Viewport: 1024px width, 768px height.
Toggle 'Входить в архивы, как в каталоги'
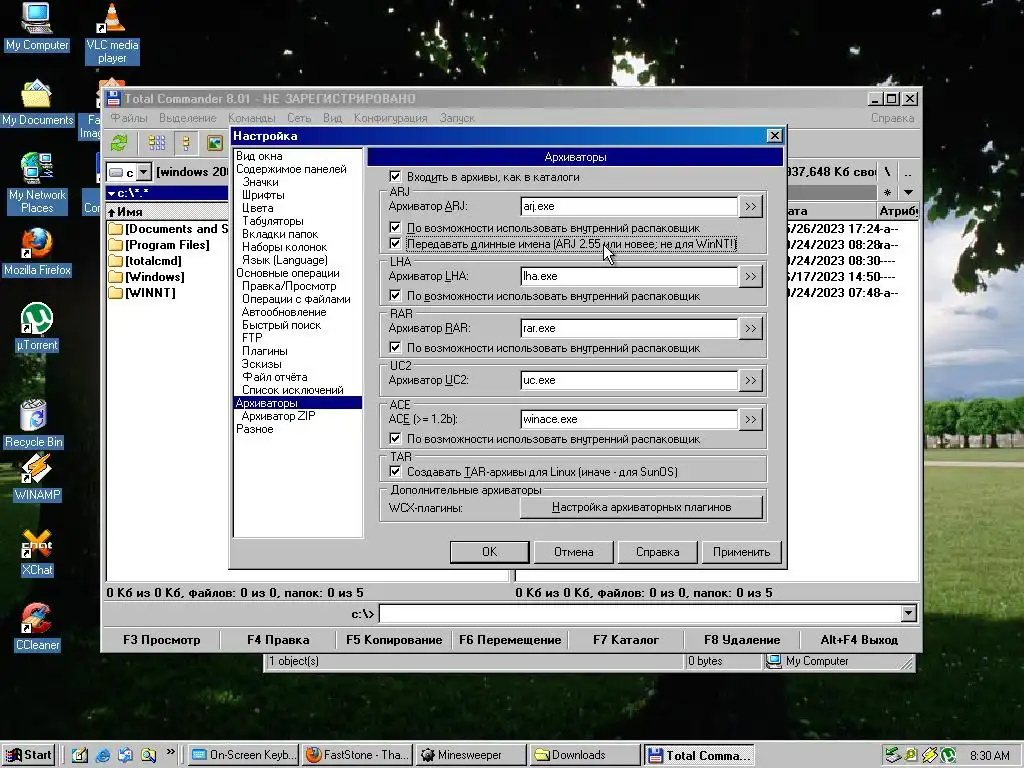click(x=395, y=176)
